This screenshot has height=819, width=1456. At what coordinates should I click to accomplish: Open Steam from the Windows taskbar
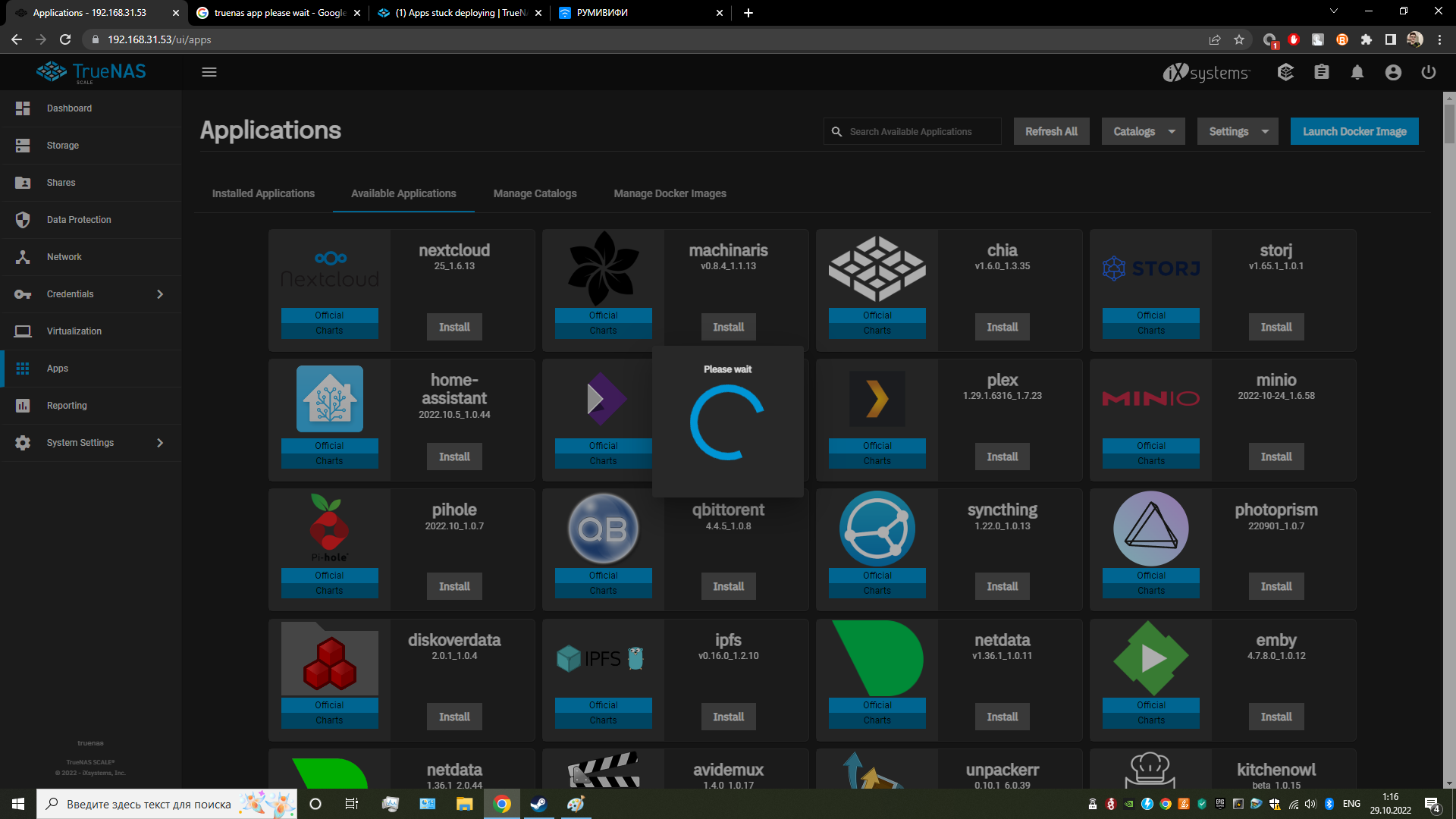538,804
